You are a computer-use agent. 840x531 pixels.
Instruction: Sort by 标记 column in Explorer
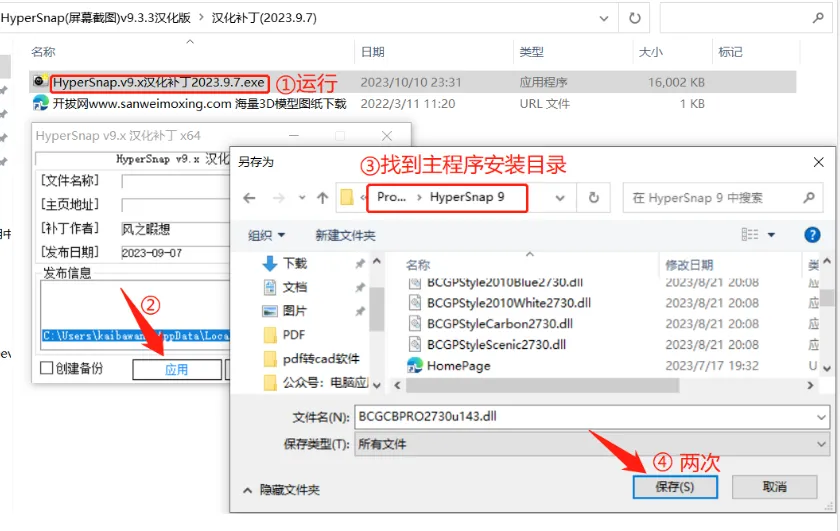(x=730, y=52)
